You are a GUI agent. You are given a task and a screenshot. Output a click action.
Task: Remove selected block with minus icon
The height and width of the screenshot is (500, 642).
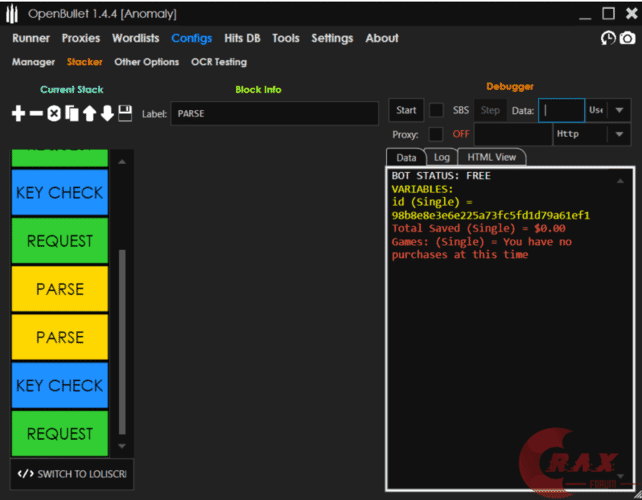click(36, 114)
